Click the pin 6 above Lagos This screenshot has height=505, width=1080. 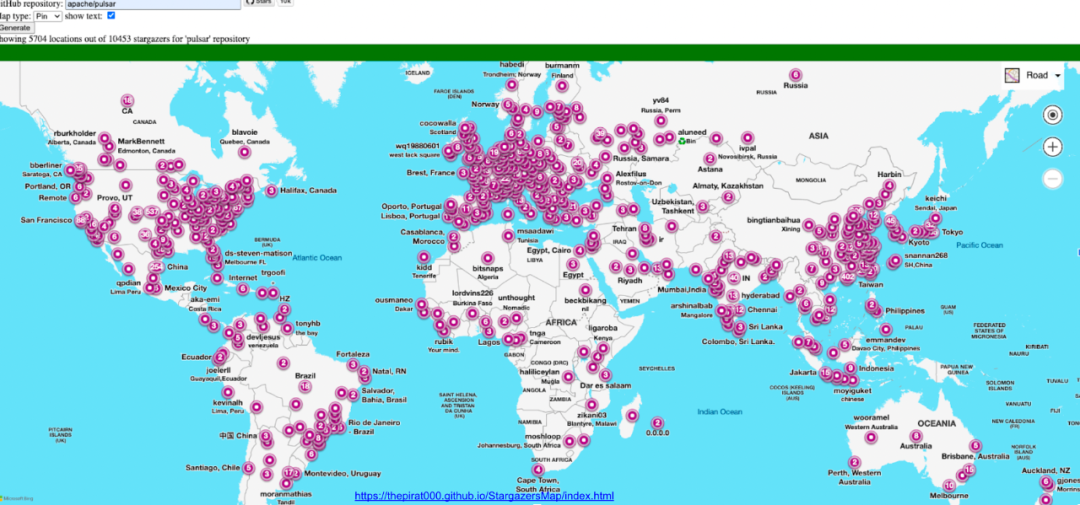point(486,322)
